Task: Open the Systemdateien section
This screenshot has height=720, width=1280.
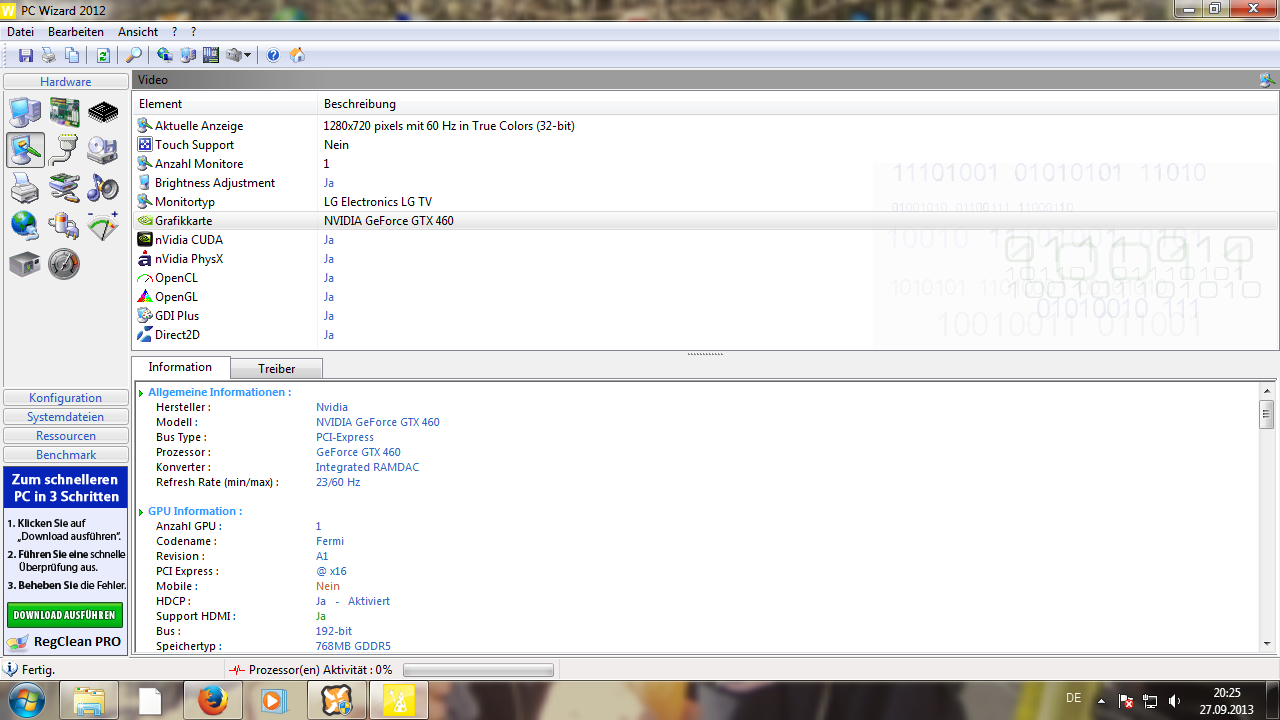Action: [66, 417]
